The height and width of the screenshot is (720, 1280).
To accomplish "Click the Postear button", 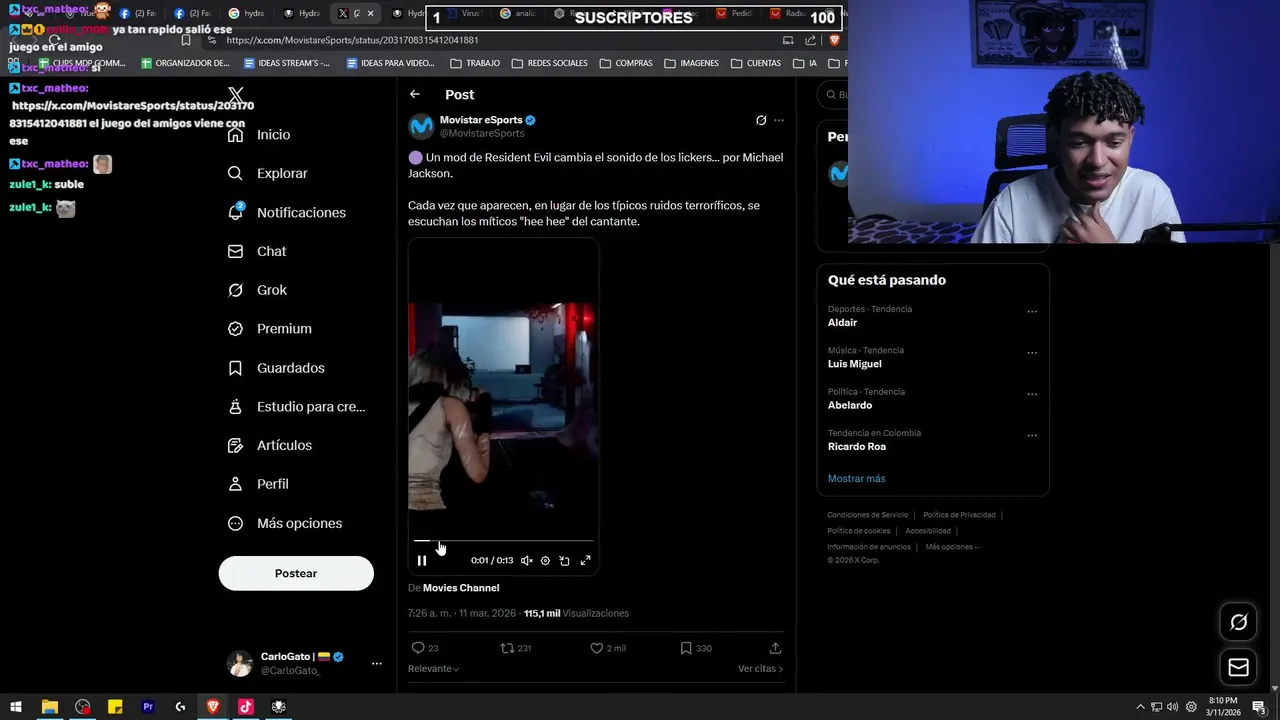I will 296,573.
